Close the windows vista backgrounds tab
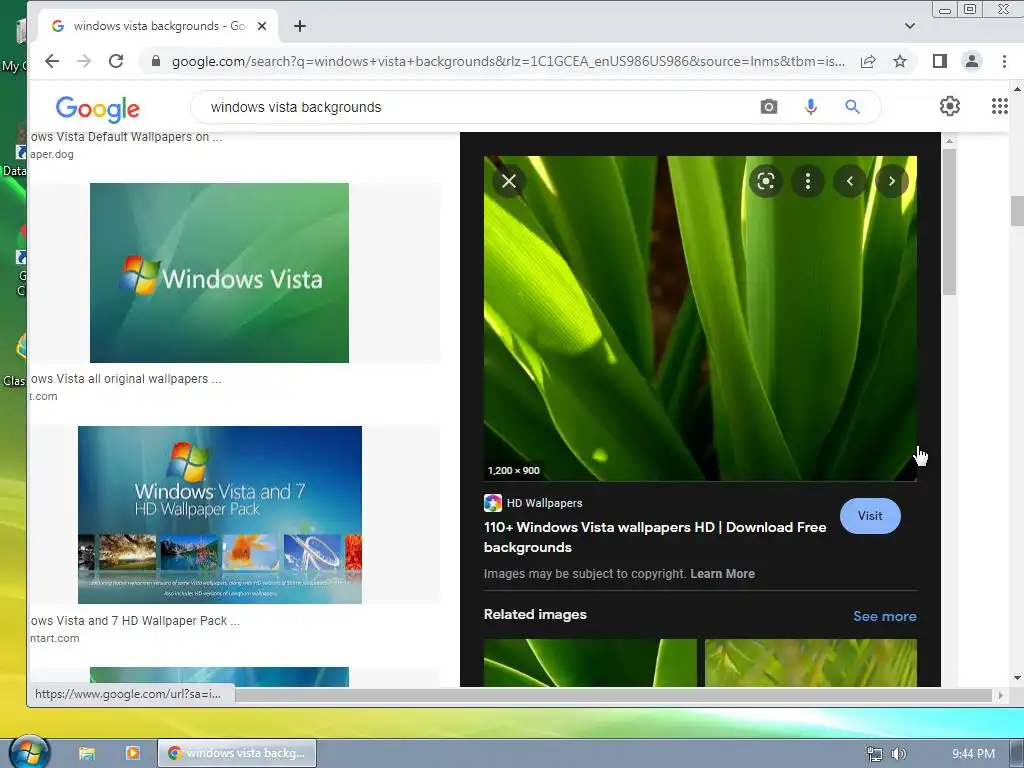This screenshot has height=768, width=1024. click(x=262, y=26)
